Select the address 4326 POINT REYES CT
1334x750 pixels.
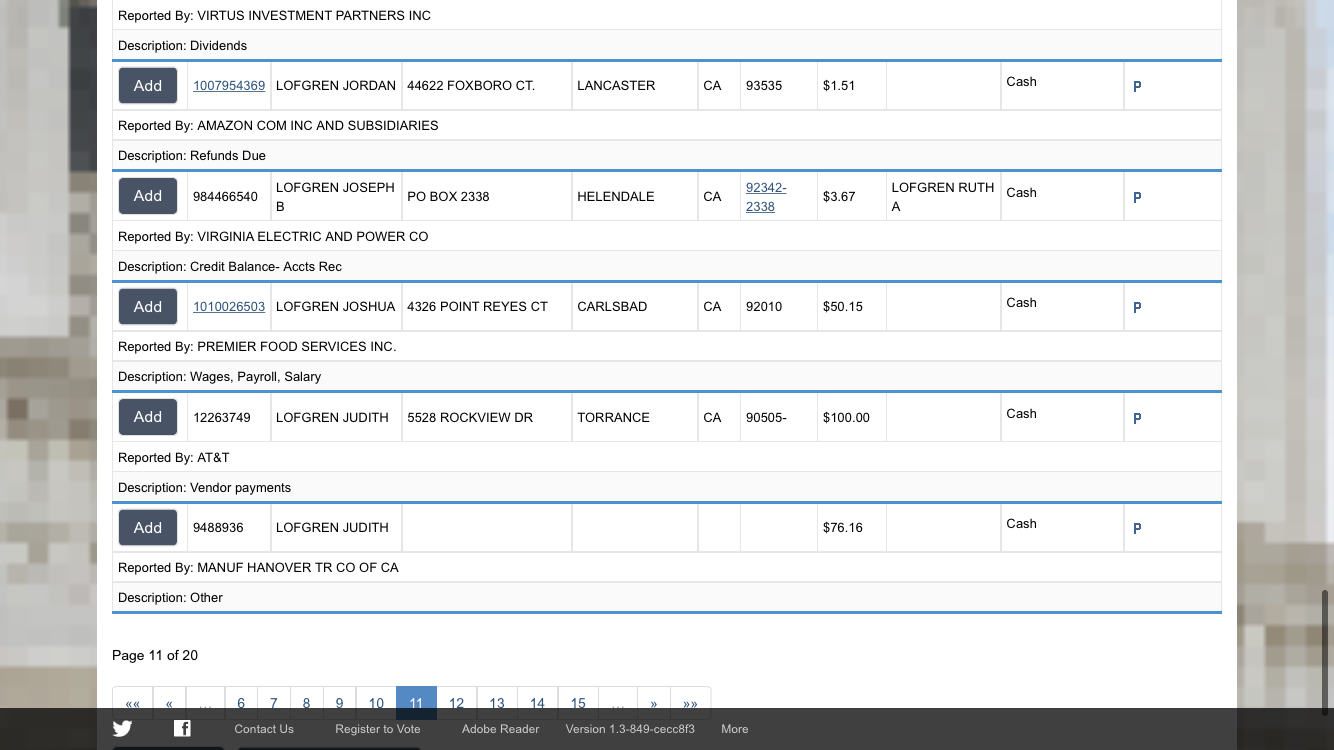[x=478, y=307]
